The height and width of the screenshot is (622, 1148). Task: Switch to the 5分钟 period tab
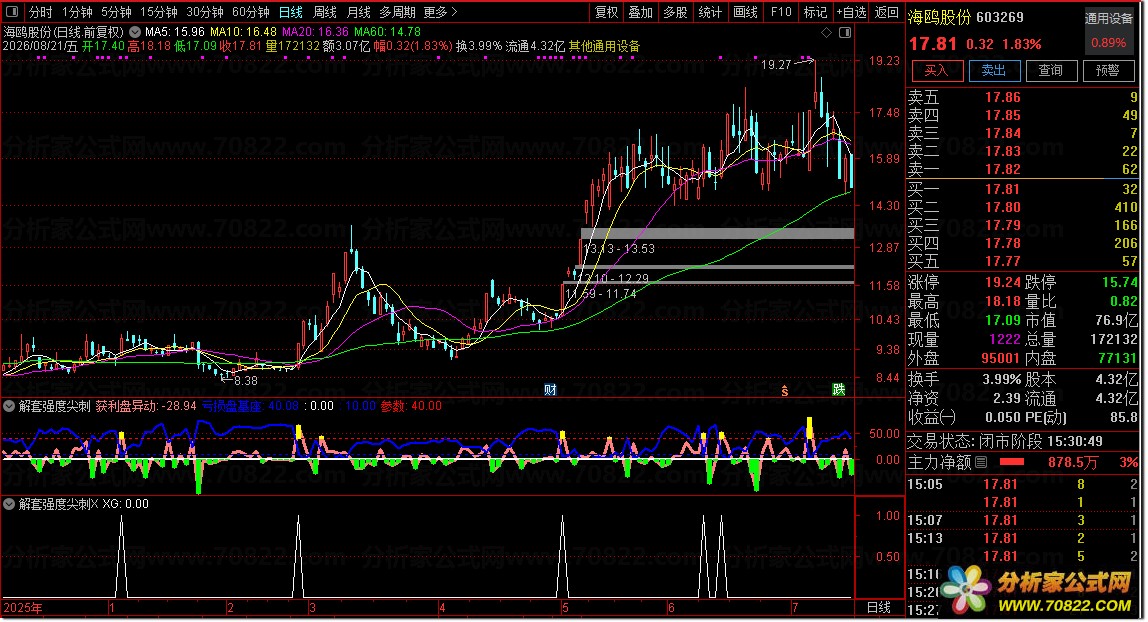pyautogui.click(x=116, y=12)
